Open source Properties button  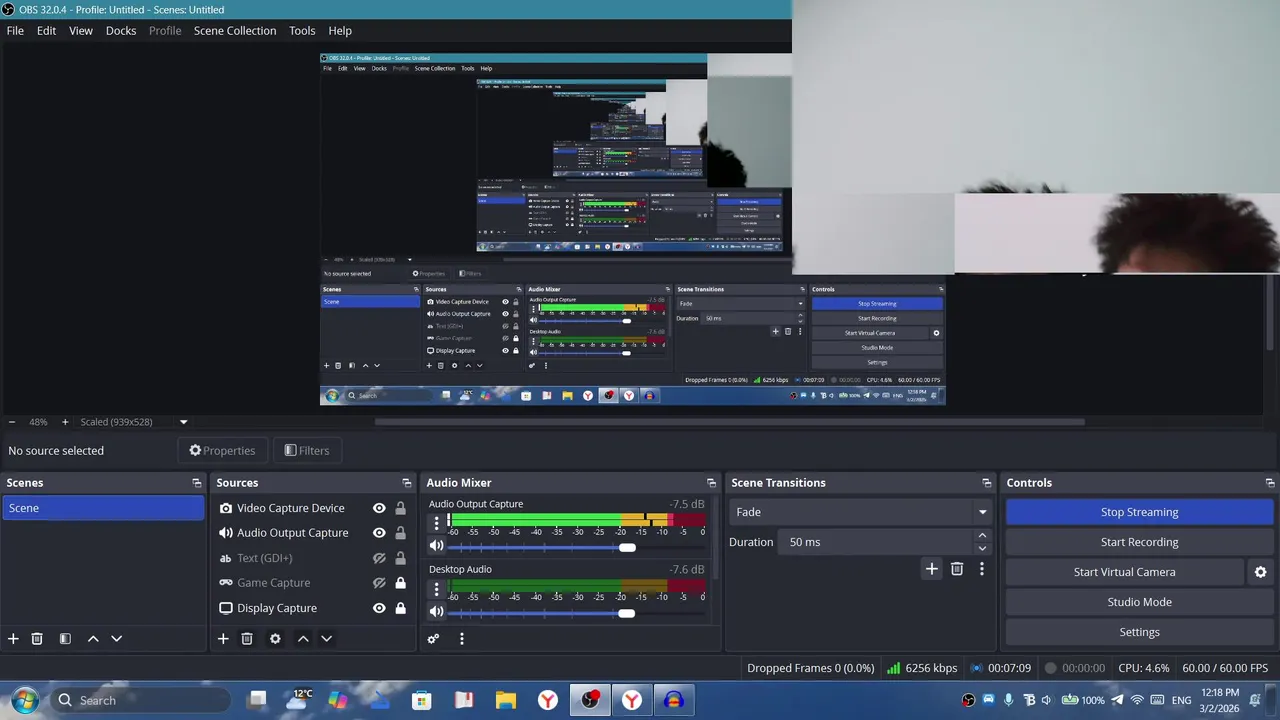tap(223, 450)
